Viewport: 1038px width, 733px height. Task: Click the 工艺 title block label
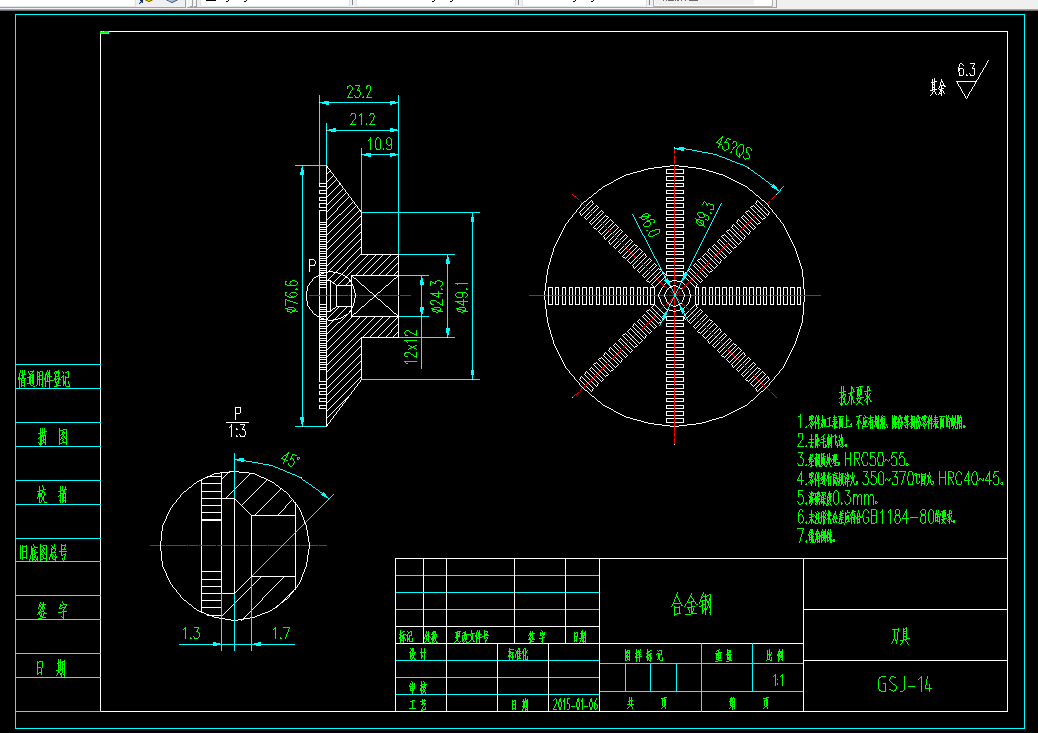(x=417, y=705)
